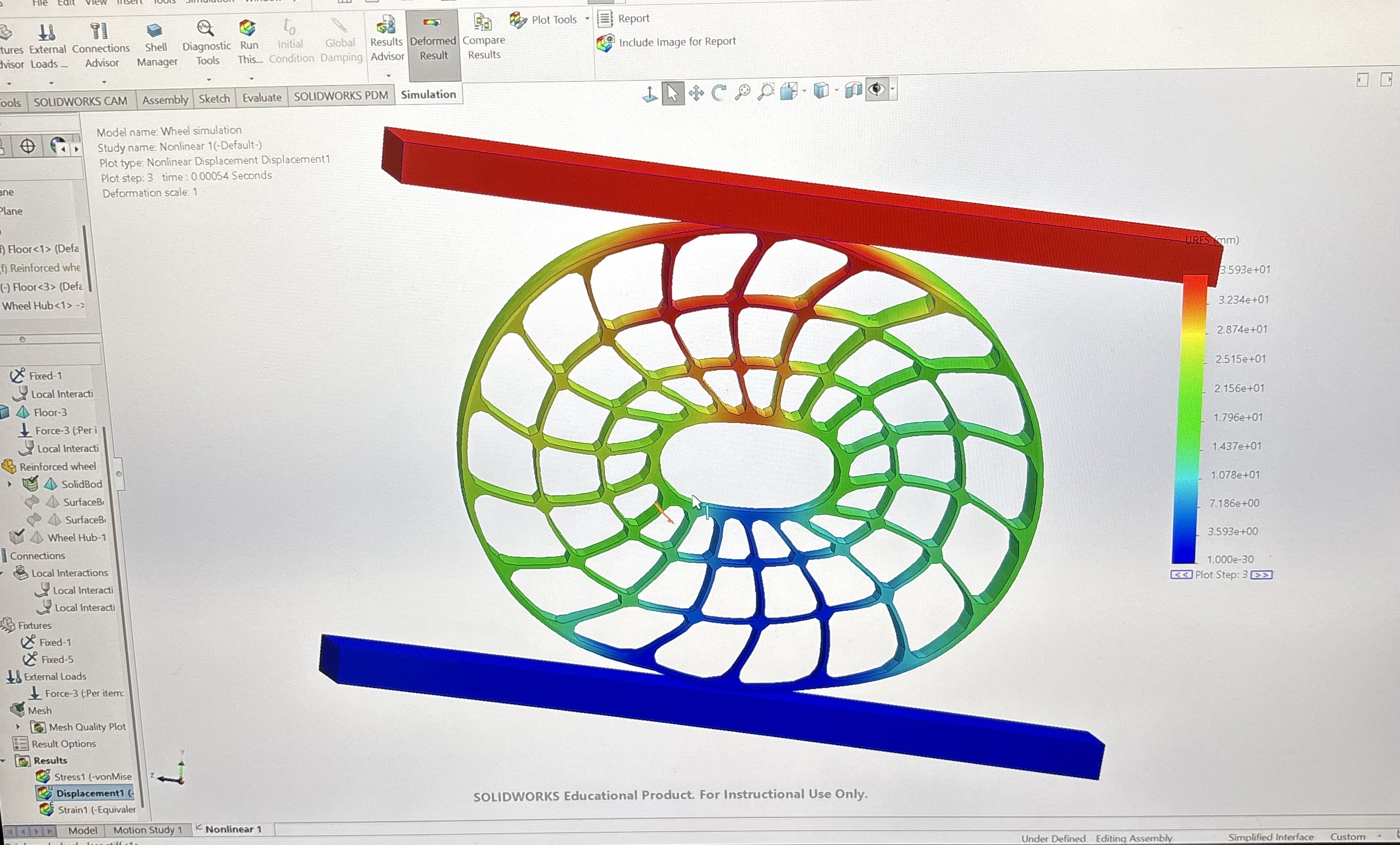1400x845 pixels.
Task: Switch to the Evaluate tab
Action: point(262,98)
